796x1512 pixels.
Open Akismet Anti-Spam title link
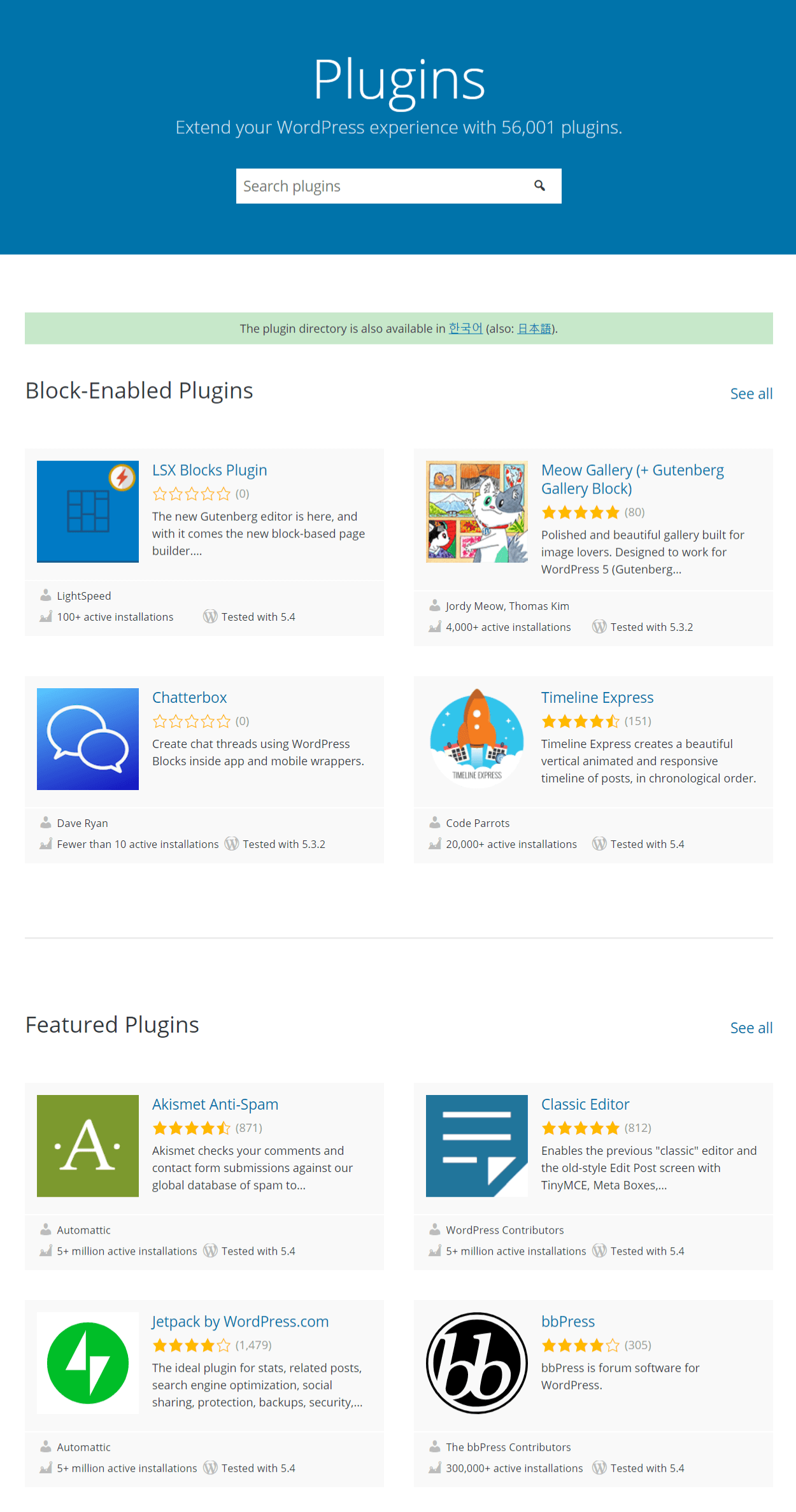coord(215,1104)
